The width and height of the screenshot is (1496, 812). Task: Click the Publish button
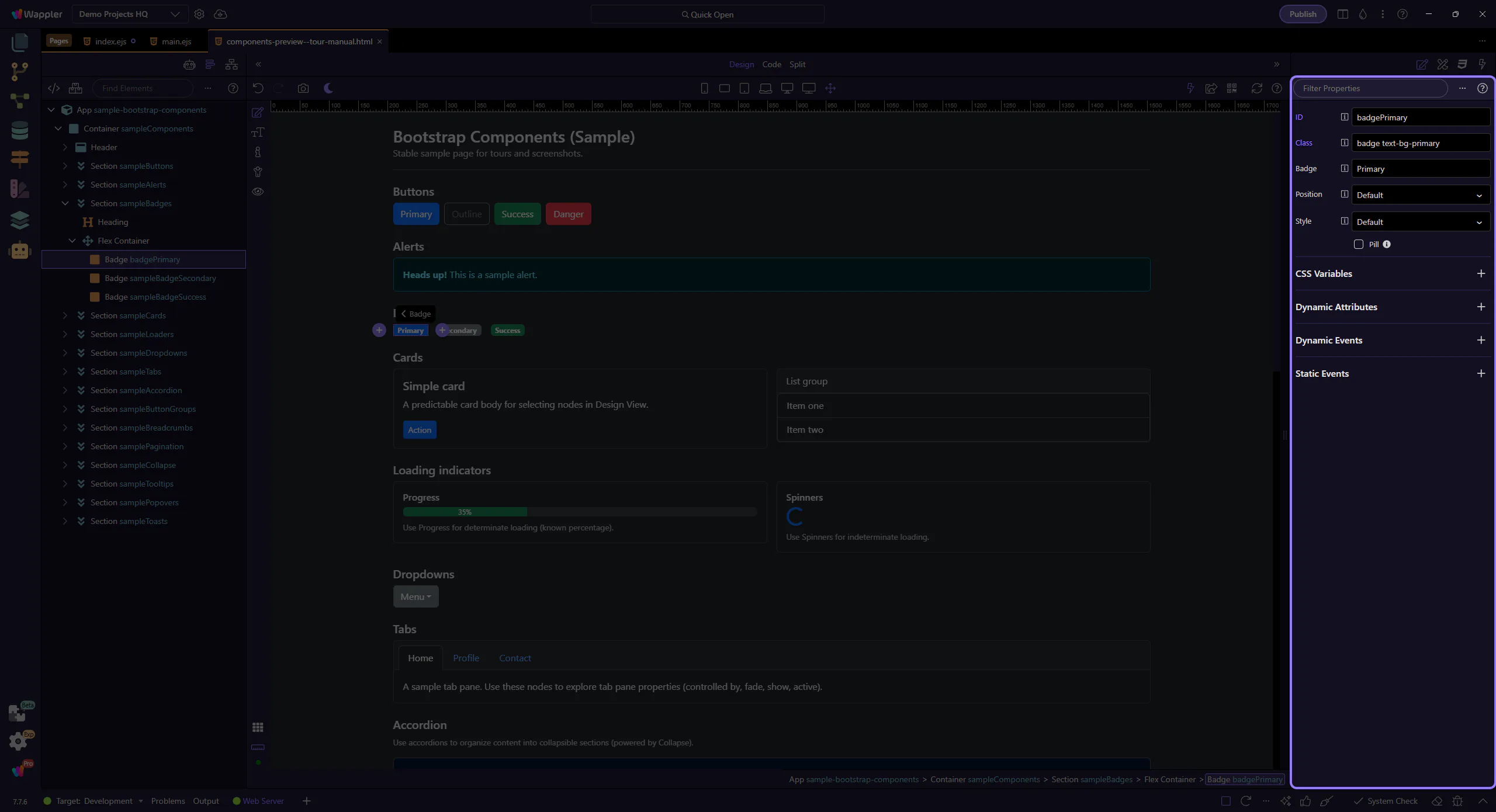coord(1303,14)
